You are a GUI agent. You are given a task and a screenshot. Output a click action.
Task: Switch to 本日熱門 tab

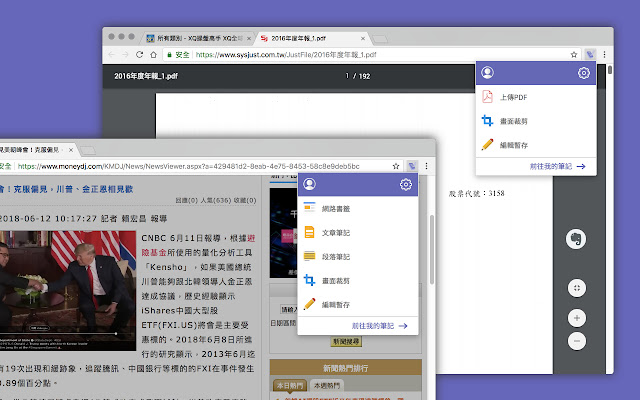click(290, 385)
